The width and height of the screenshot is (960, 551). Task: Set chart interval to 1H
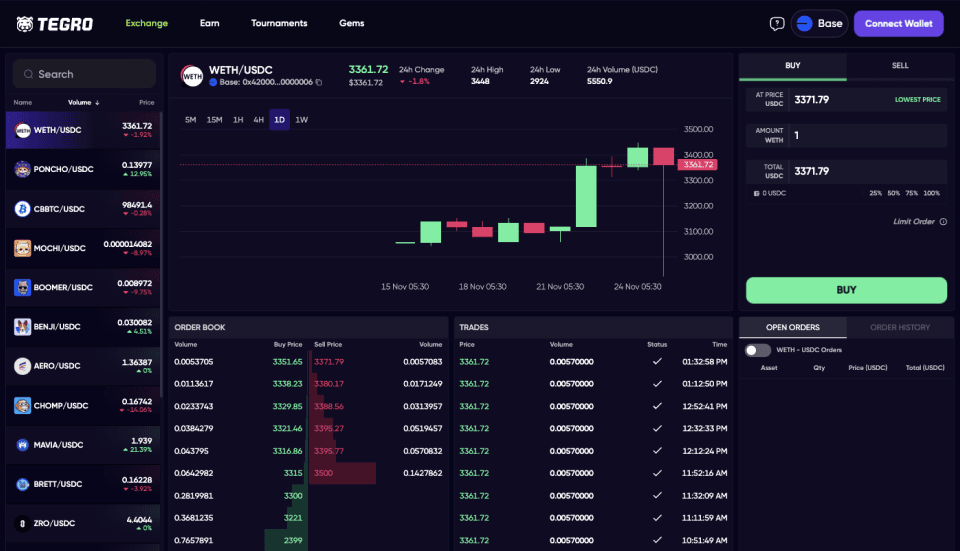click(238, 120)
